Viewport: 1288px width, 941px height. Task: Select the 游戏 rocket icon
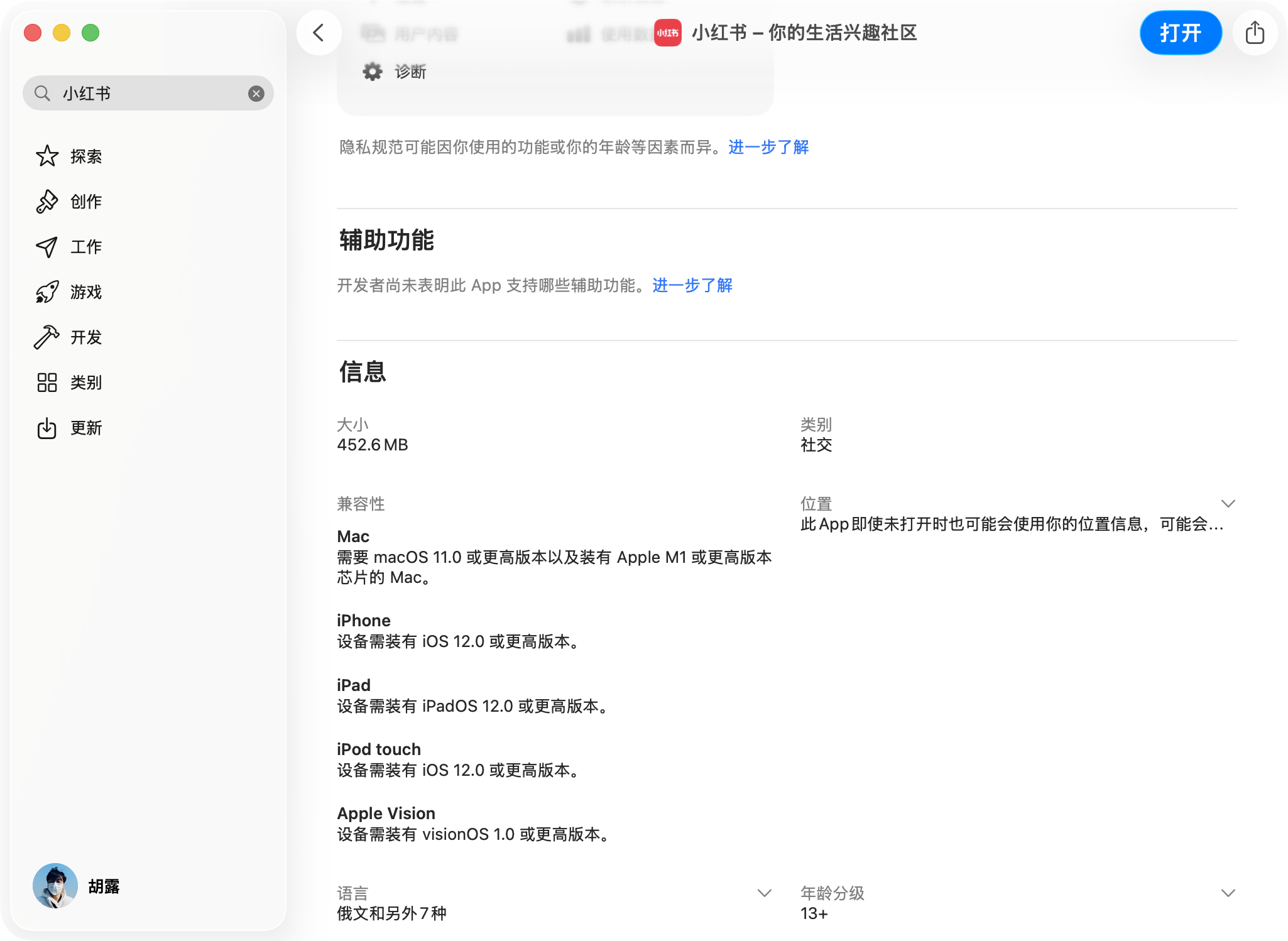coord(47,292)
